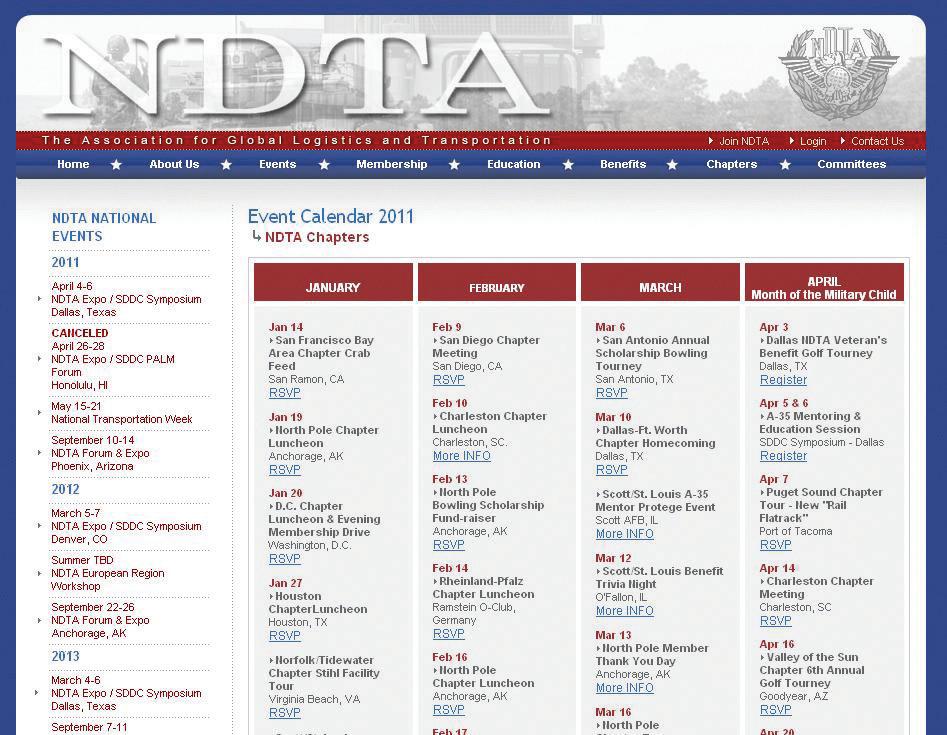The height and width of the screenshot is (735, 947).
Task: Open D.C. Chapter Luncheon & Evening Membership Drive
Action: click(324, 519)
